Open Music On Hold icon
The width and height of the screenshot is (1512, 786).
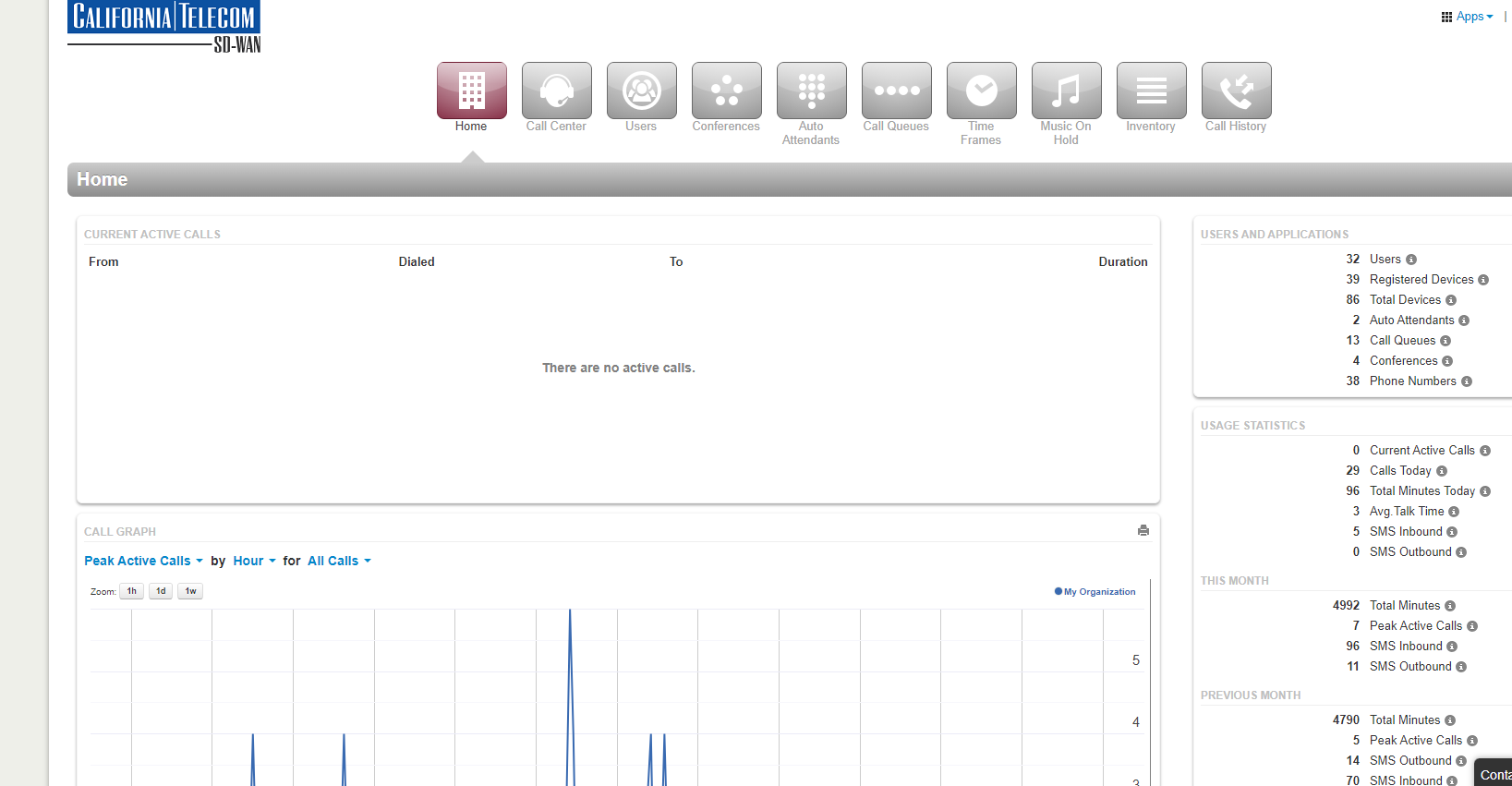click(x=1066, y=91)
